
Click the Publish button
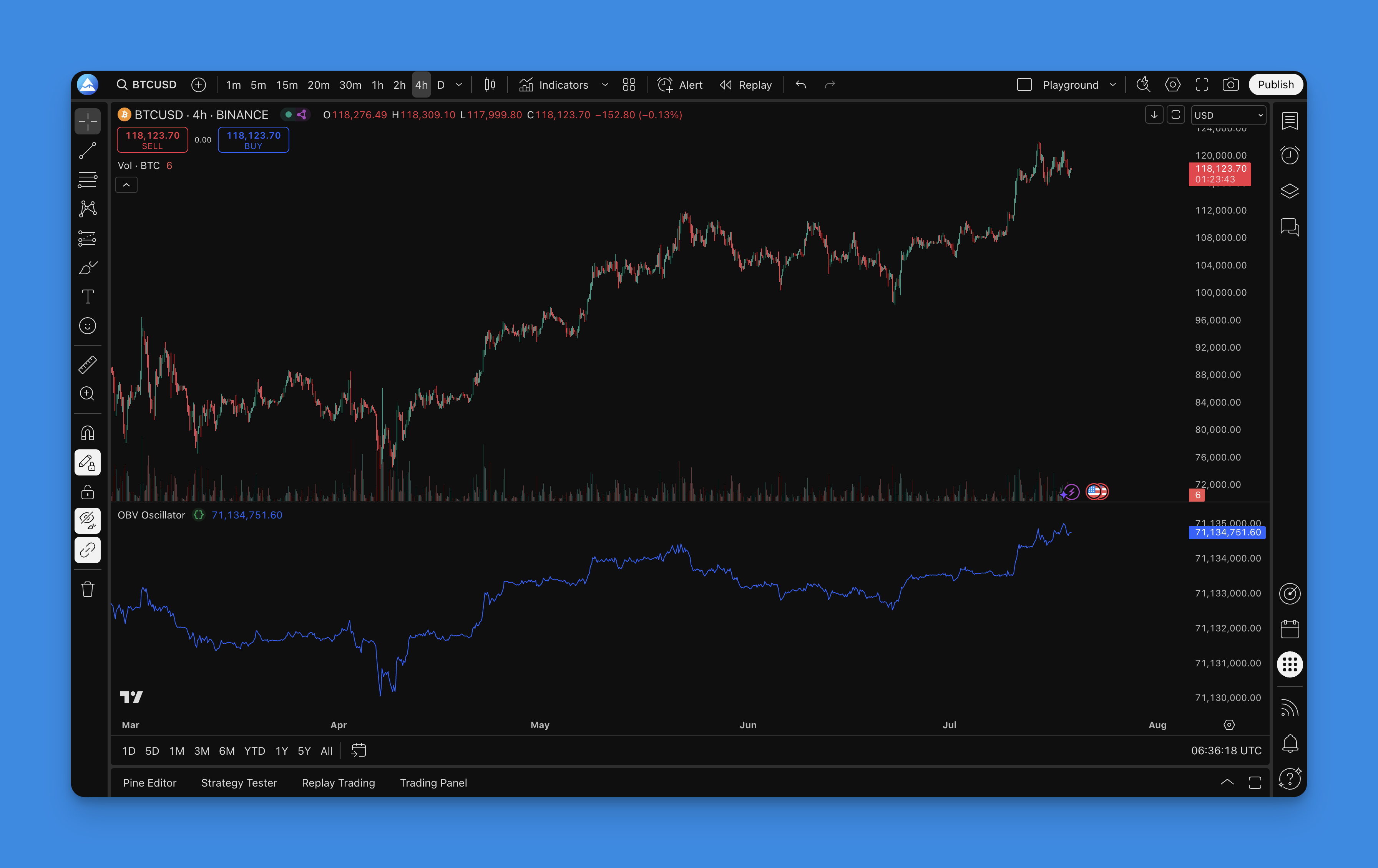[1275, 84]
